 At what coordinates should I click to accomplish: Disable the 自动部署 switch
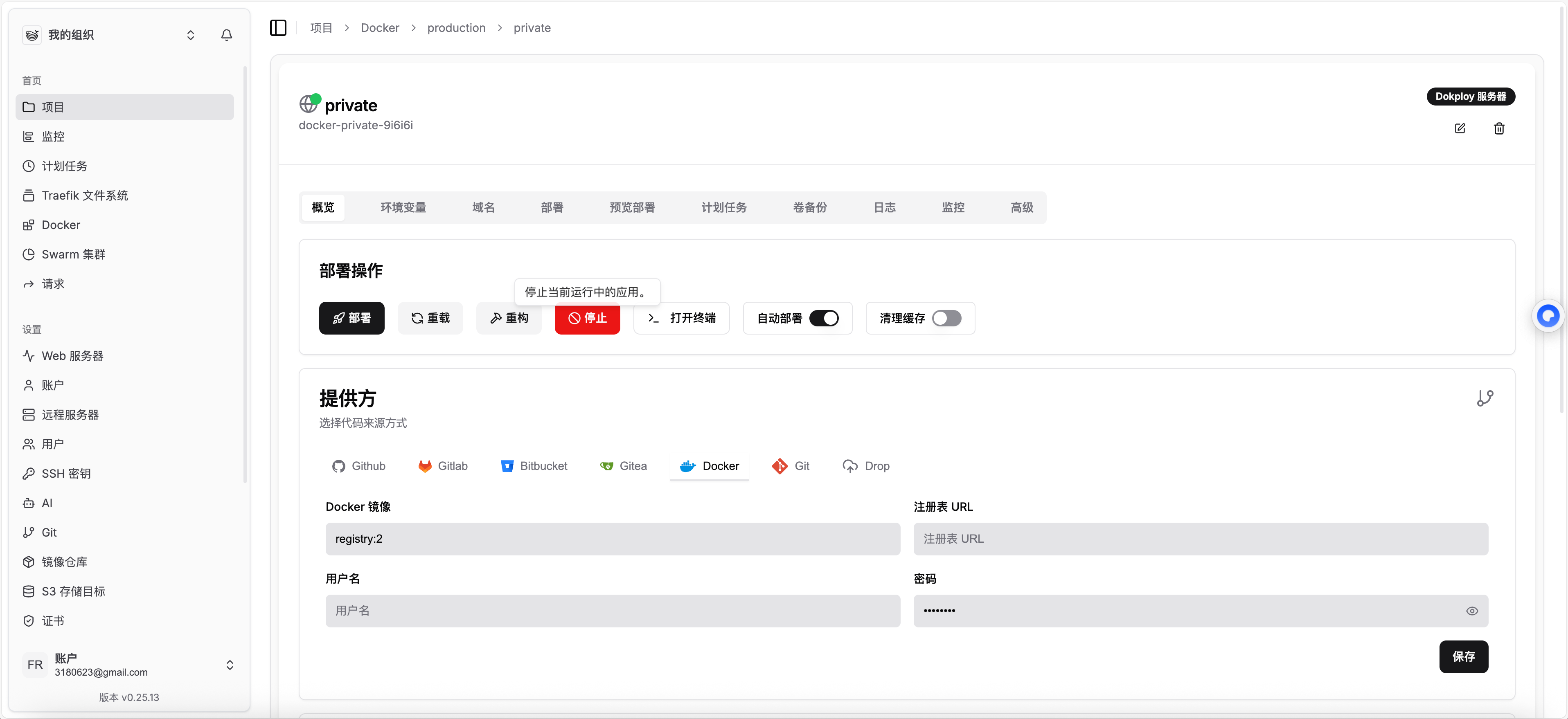tap(824, 318)
